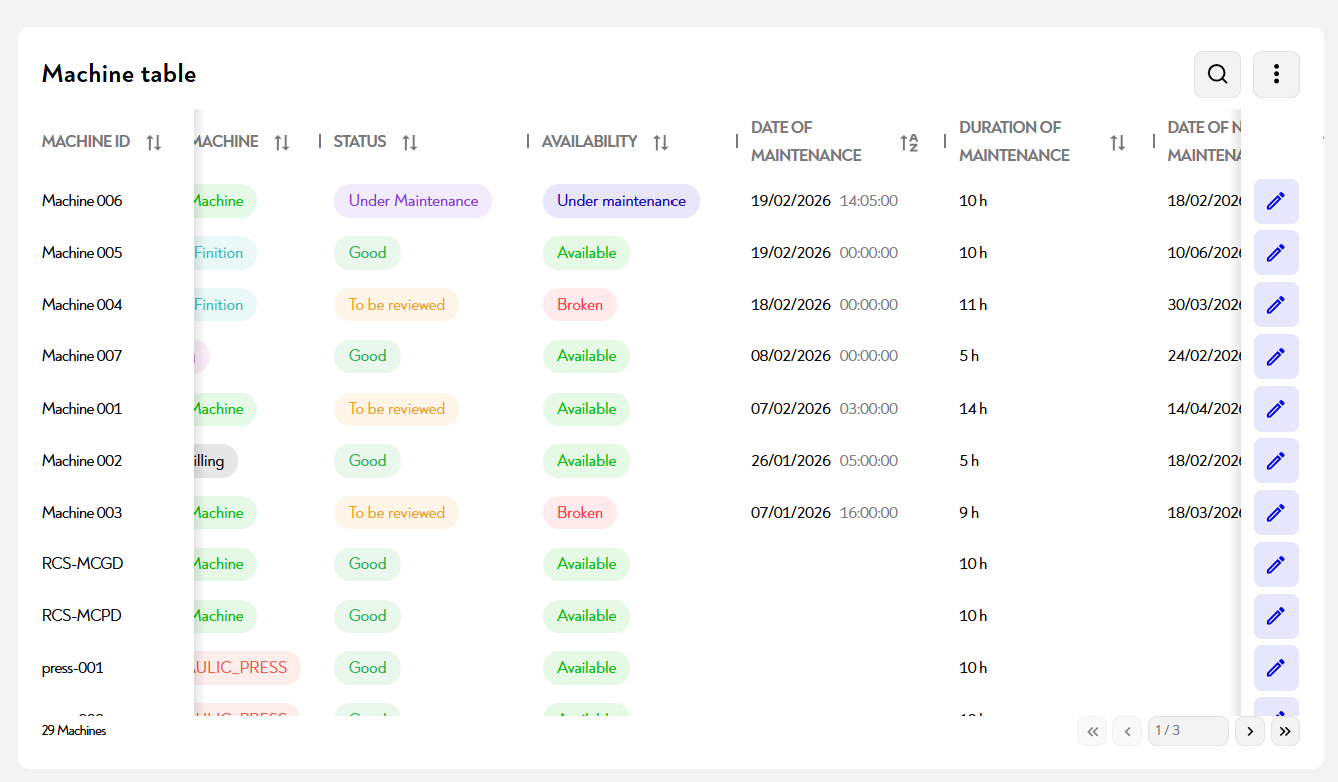
Task: Go to the previous page
Action: pyautogui.click(x=1127, y=731)
